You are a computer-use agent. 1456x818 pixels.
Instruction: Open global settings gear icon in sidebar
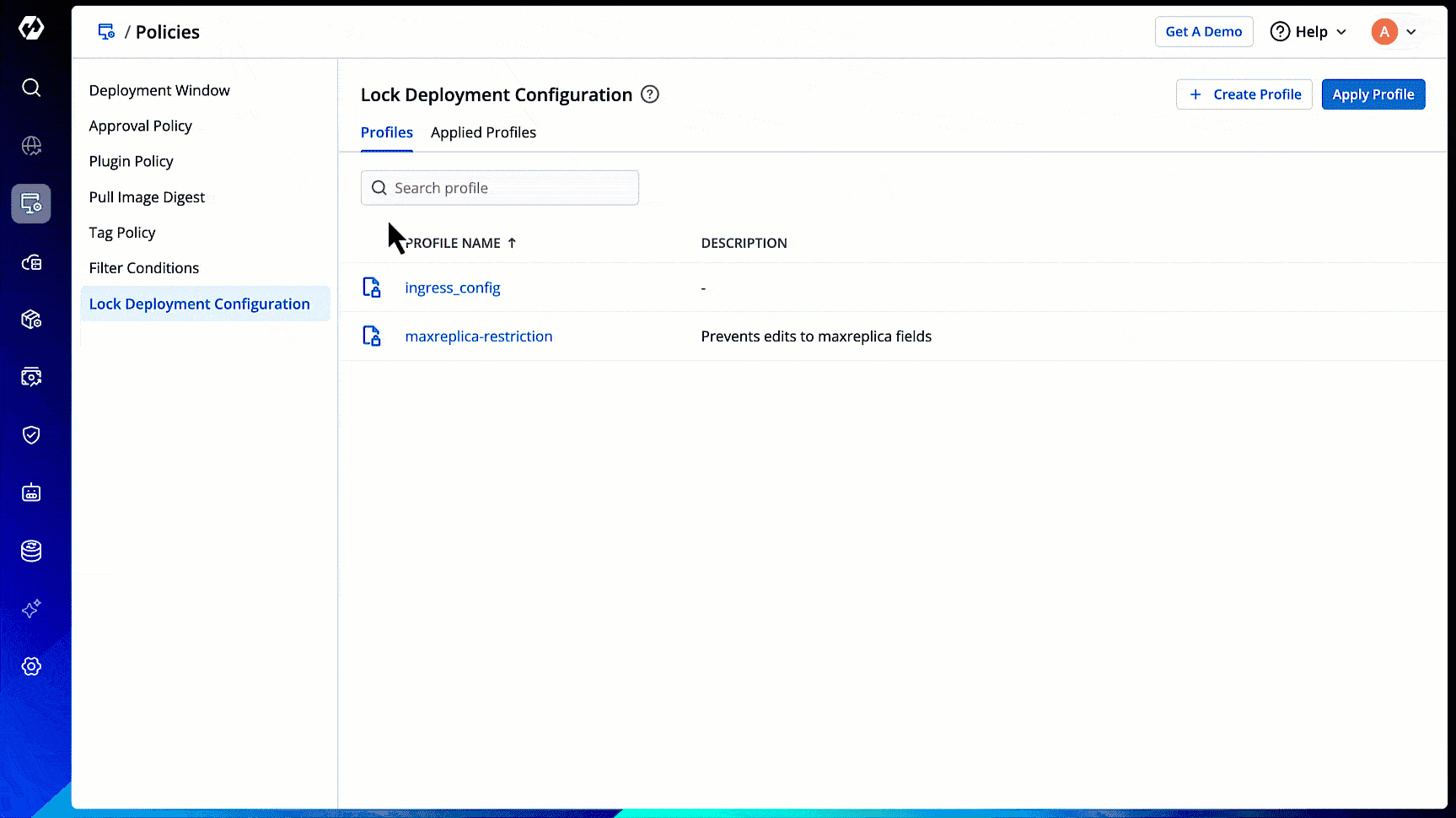click(x=31, y=666)
